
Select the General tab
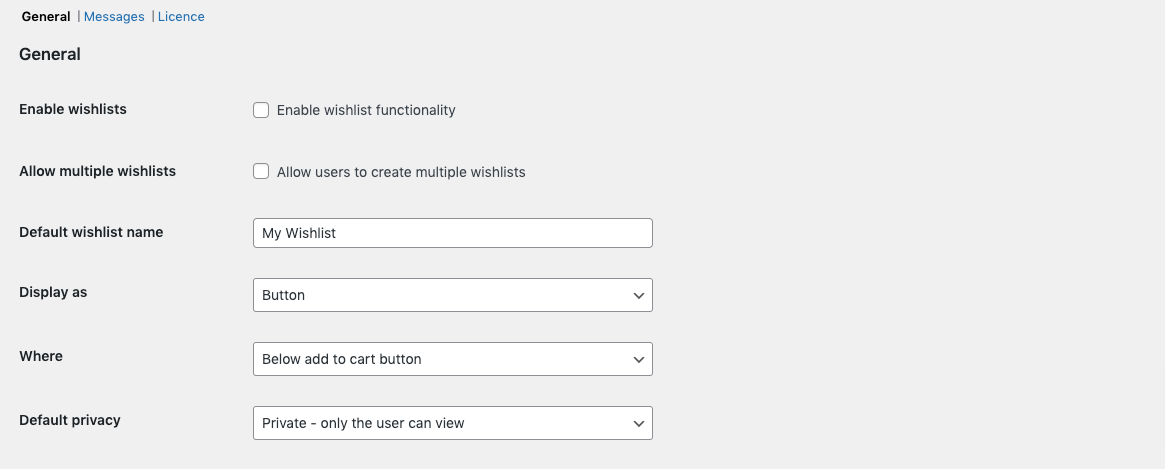(x=46, y=17)
